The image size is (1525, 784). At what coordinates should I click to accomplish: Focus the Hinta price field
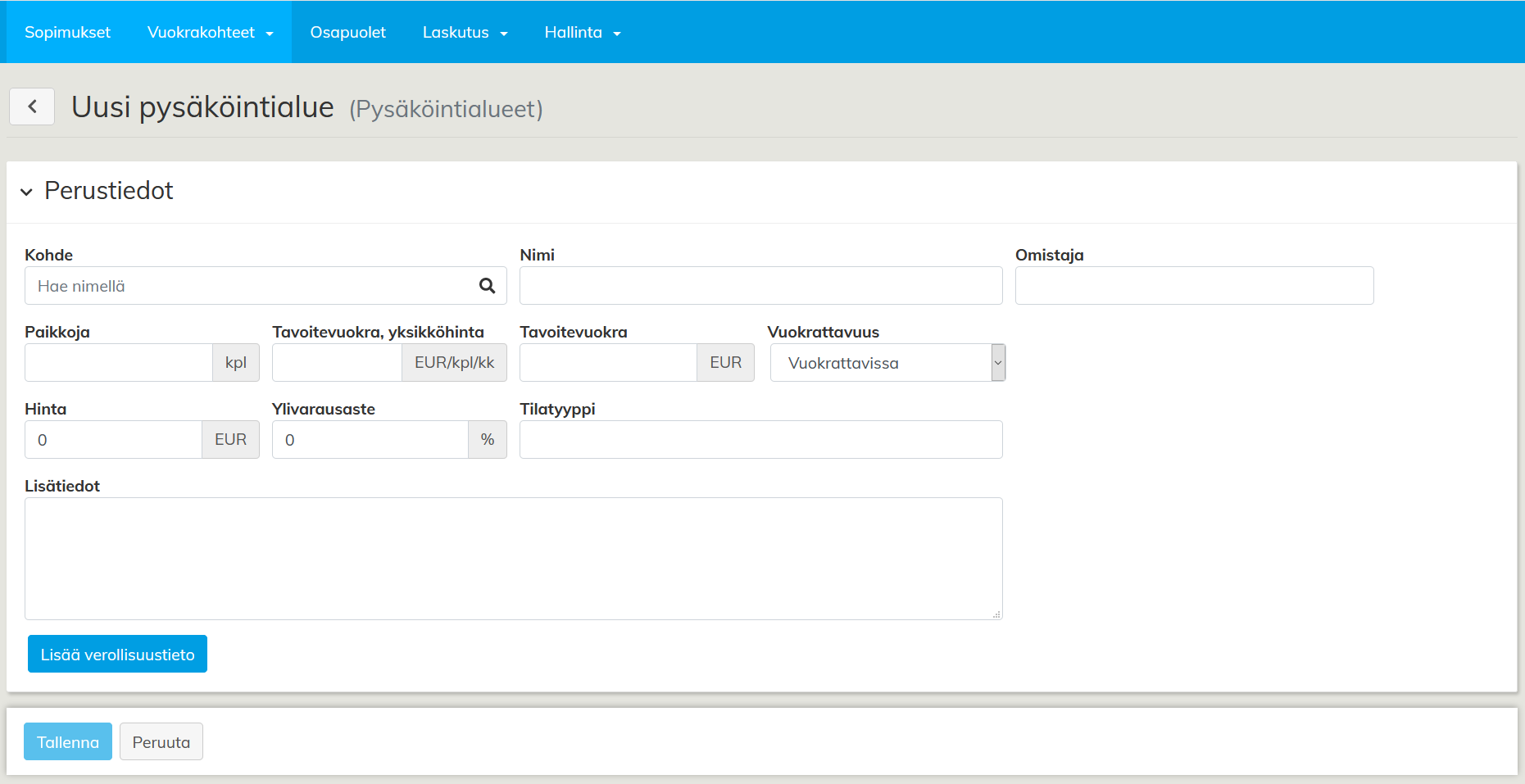113,440
